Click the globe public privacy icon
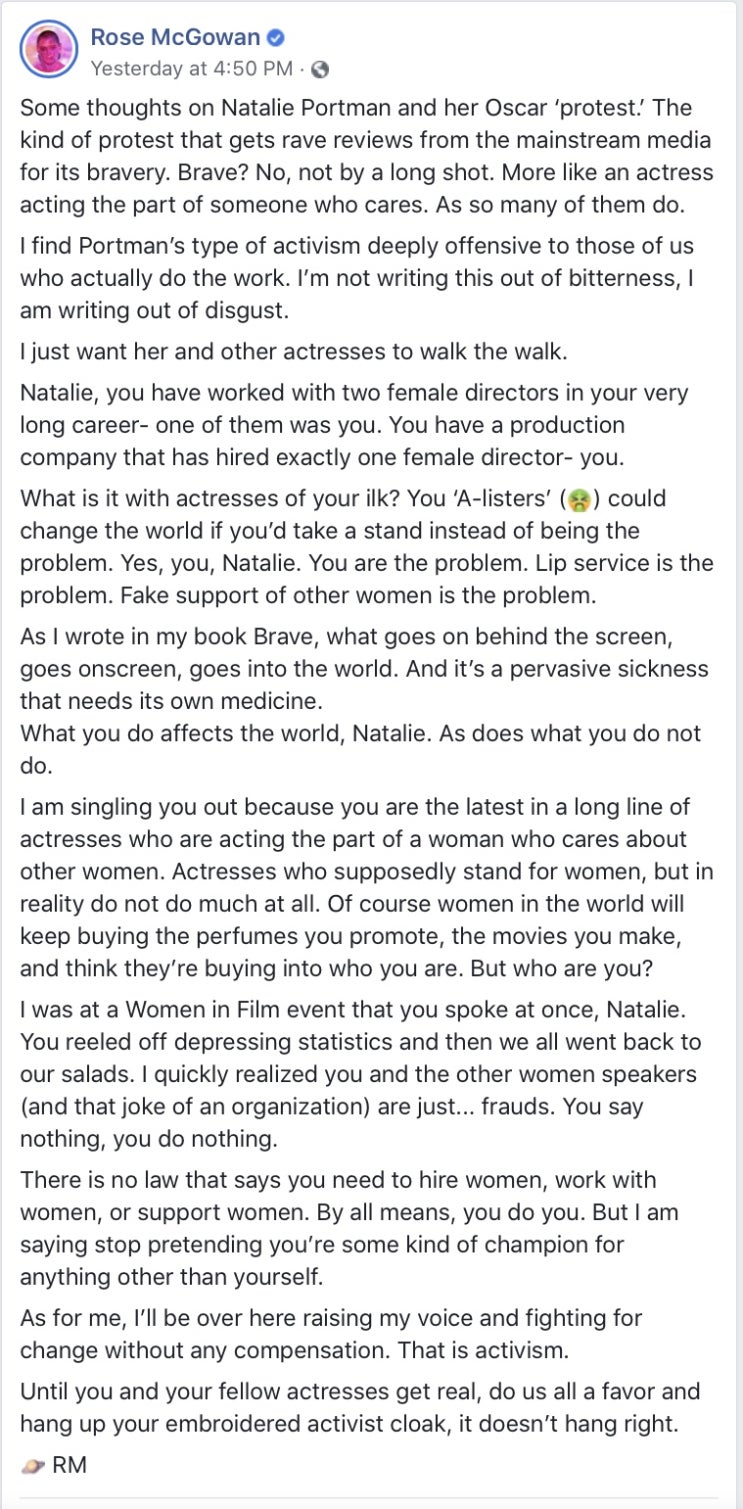 point(320,70)
